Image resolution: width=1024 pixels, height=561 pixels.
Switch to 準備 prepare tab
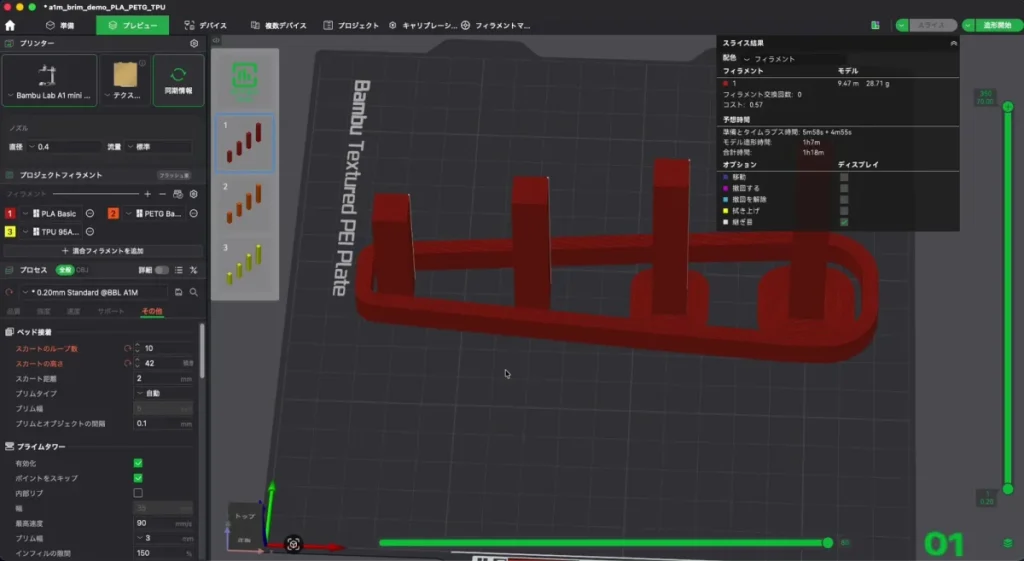click(x=59, y=25)
